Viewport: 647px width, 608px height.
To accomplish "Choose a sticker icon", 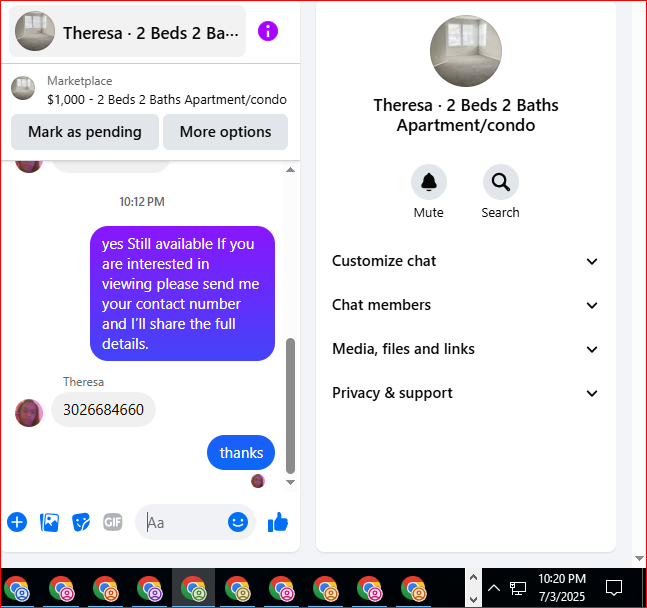I will tap(81, 523).
